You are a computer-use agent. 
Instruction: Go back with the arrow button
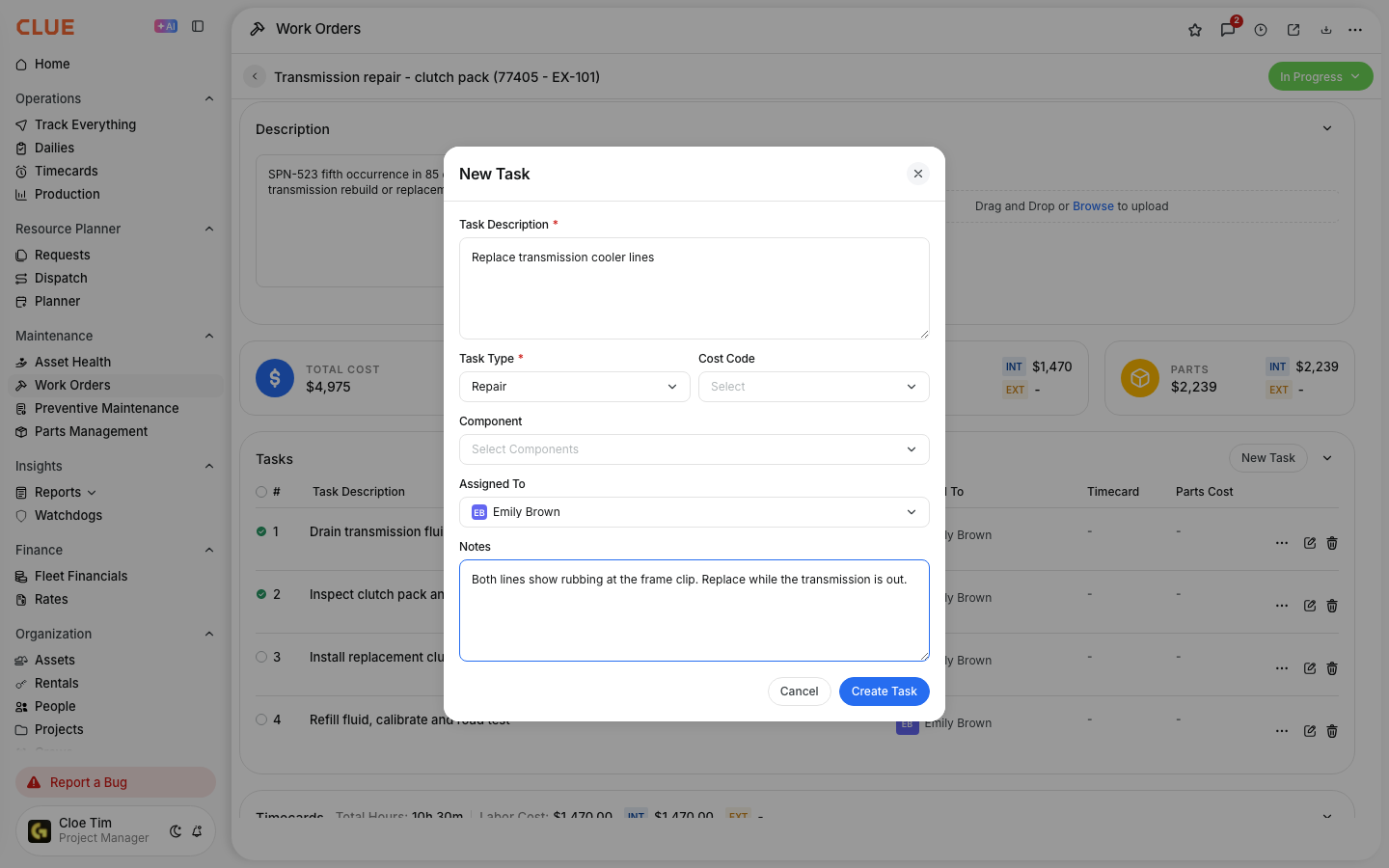255,76
